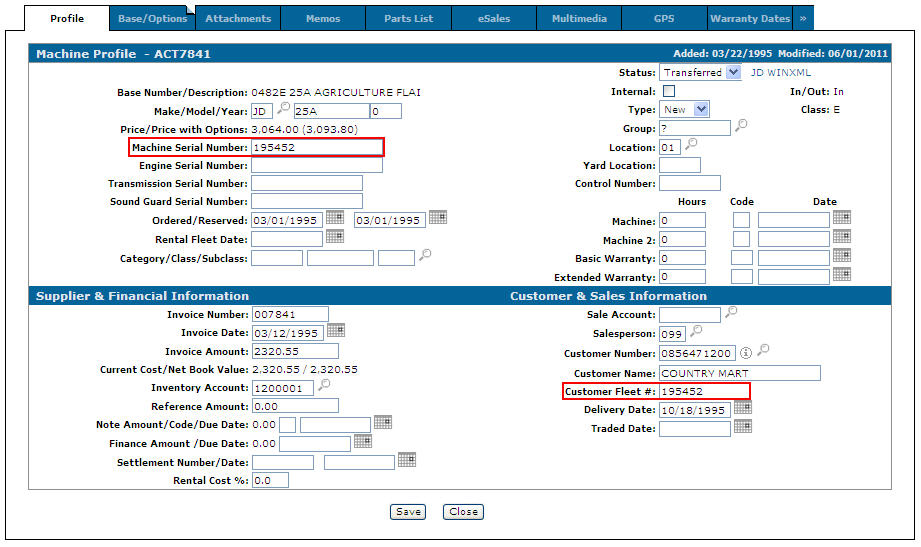Click the Invoice Amount field
Viewport: 921px width, 547px height.
pos(295,351)
